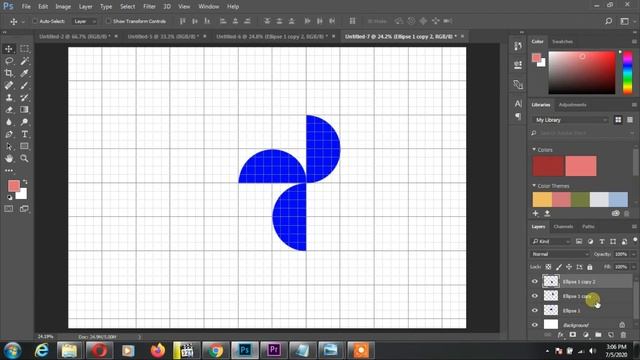This screenshot has height=360, width=640.
Task: Collapse the Color Themes section
Action: click(534, 186)
